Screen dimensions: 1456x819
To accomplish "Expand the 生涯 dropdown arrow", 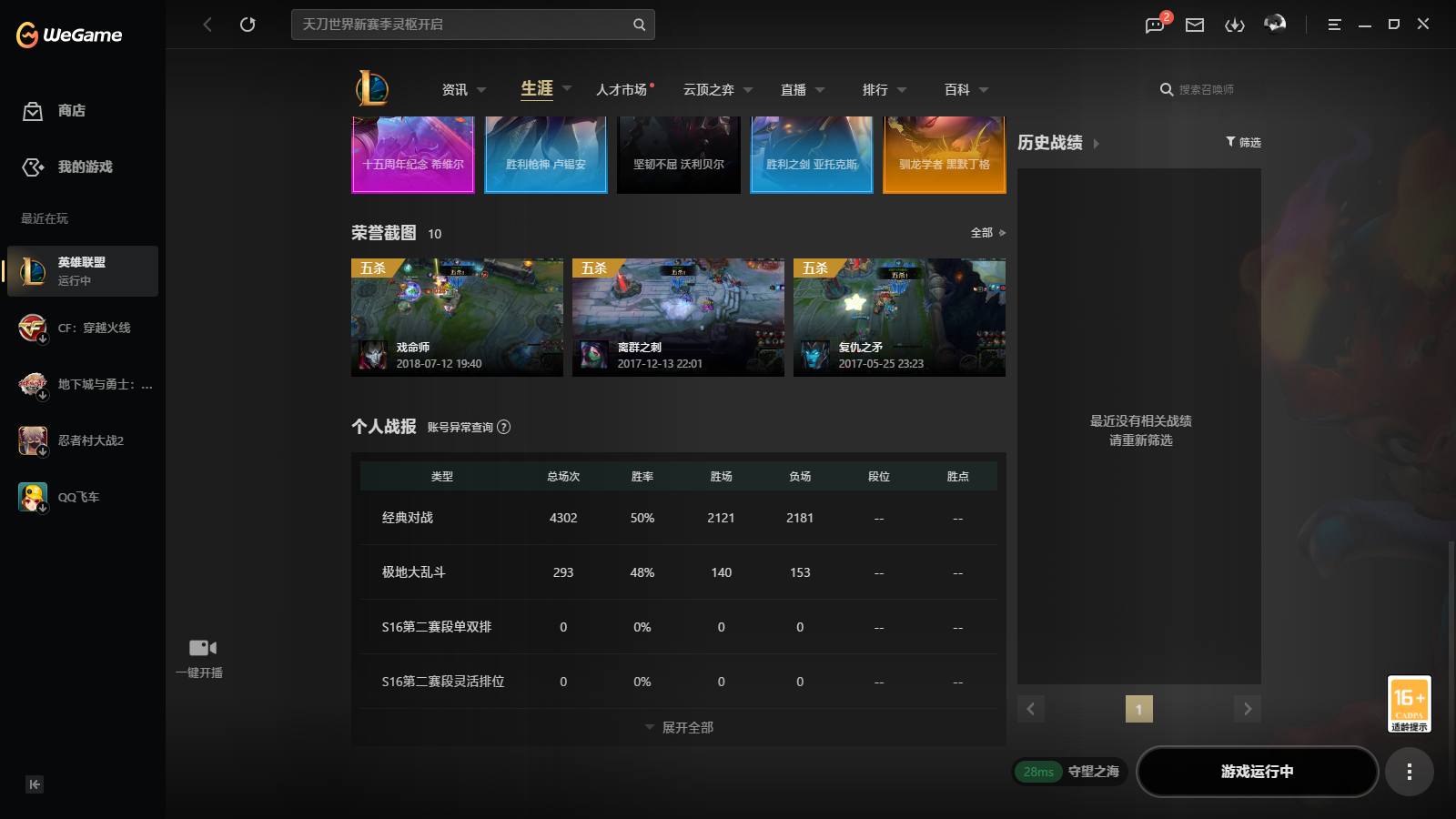I will [567, 88].
